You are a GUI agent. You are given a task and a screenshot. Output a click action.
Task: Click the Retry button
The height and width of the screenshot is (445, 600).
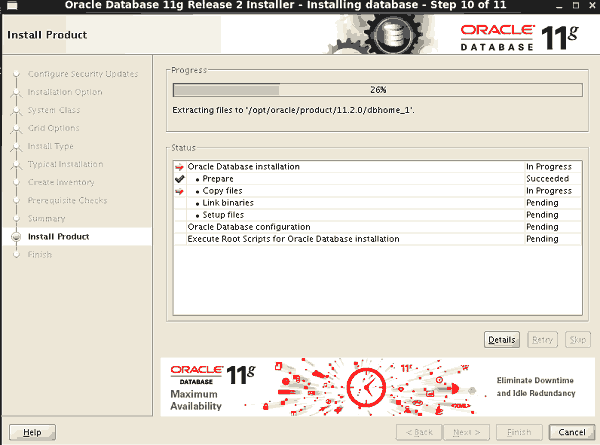542,339
